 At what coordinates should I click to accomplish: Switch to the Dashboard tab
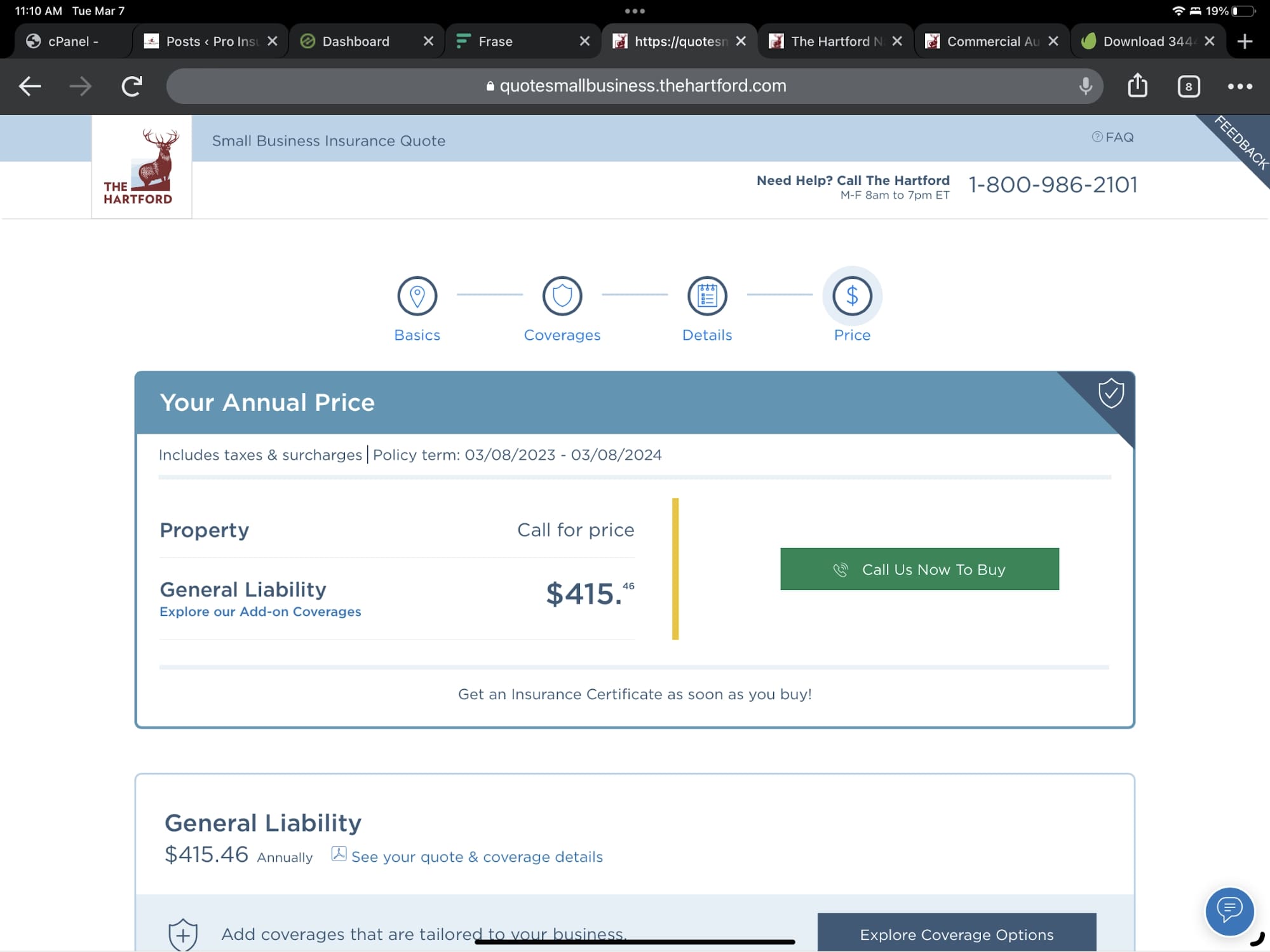click(x=356, y=41)
